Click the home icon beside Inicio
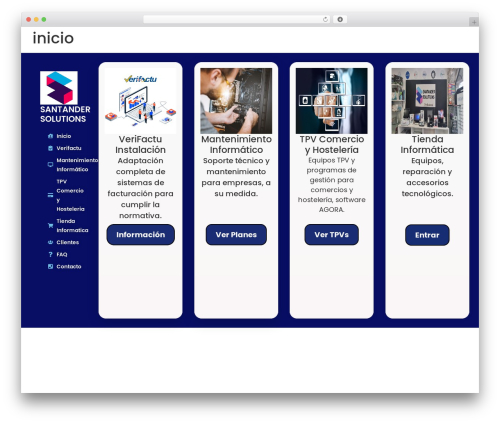The width and height of the screenshot is (500, 423). click(x=50, y=136)
